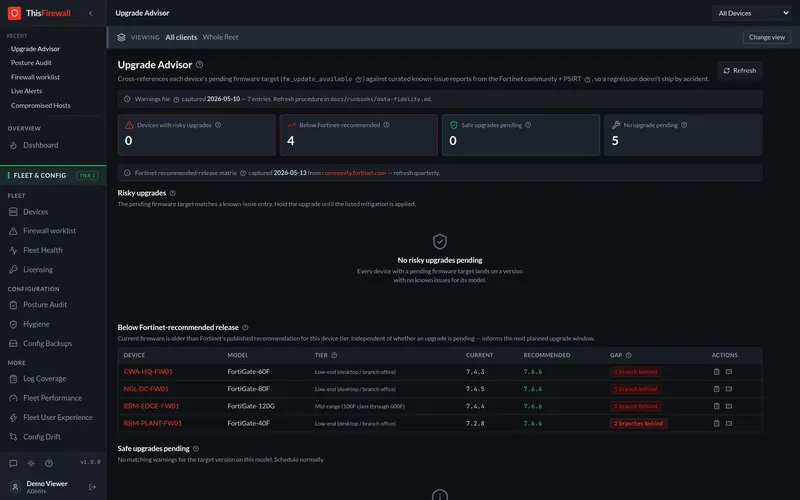800x500 pixels.
Task: Open Config Backups page
Action: click(x=47, y=343)
